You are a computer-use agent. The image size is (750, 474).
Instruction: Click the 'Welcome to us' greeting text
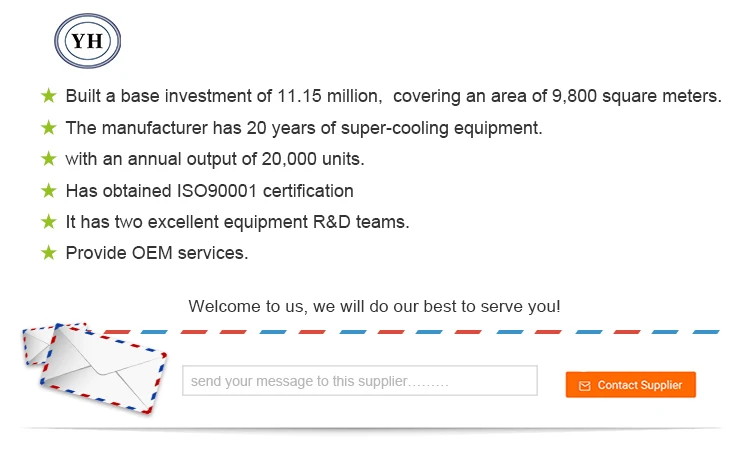coord(374,306)
